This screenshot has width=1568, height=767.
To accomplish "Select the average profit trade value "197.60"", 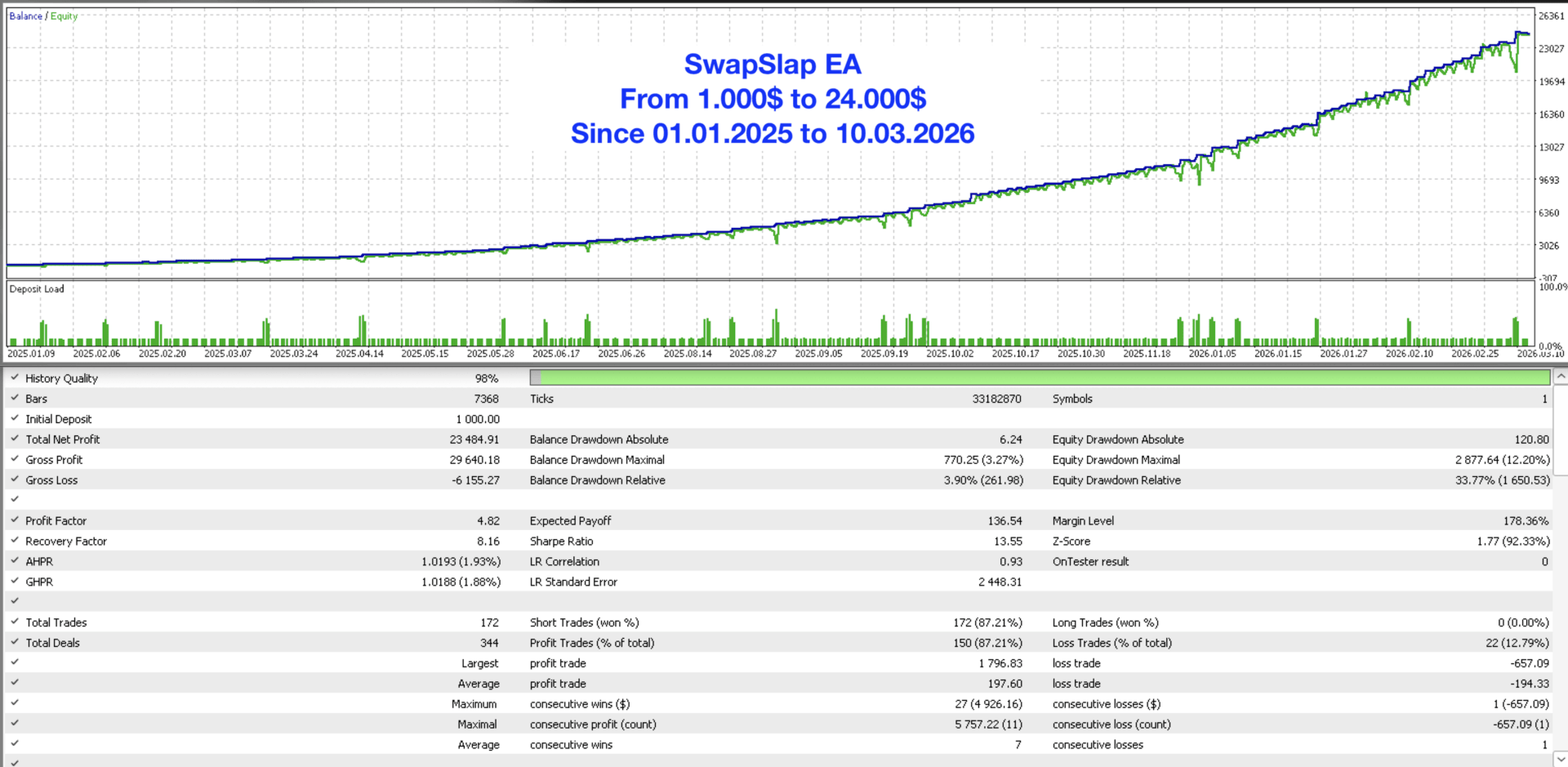I will point(1005,685).
